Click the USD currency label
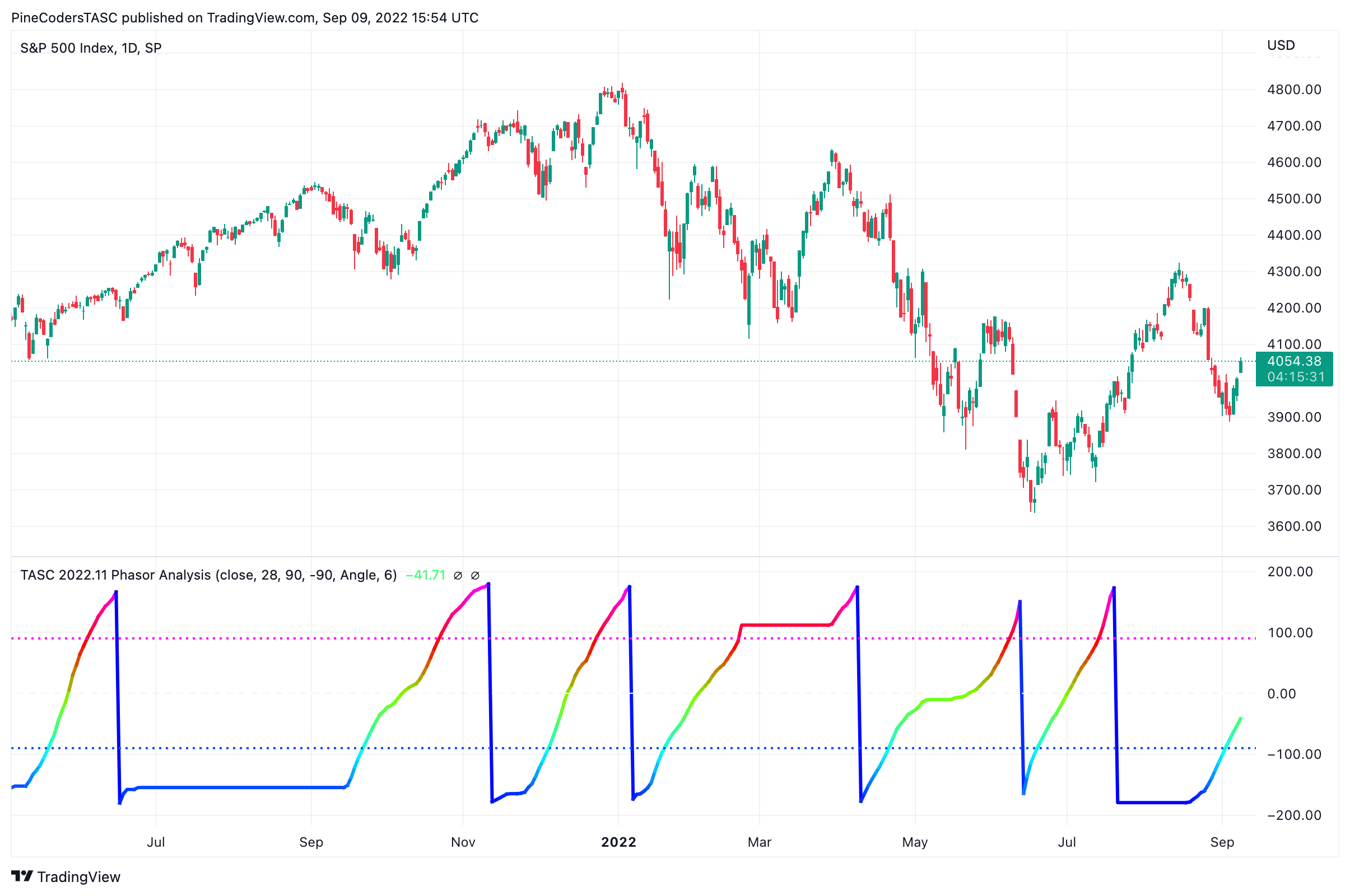The image size is (1350, 896). [x=1281, y=45]
